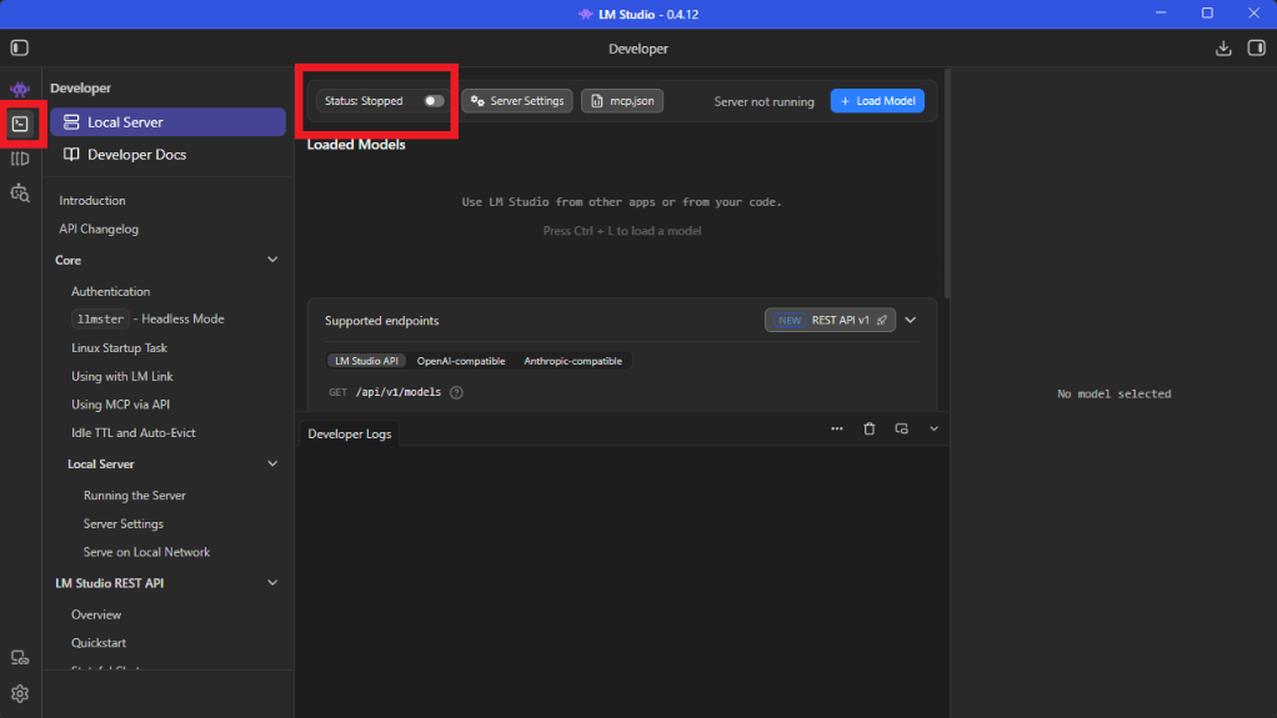The height and width of the screenshot is (718, 1277).
Task: Switch to the Anthropic-compatible tab
Action: pos(573,361)
